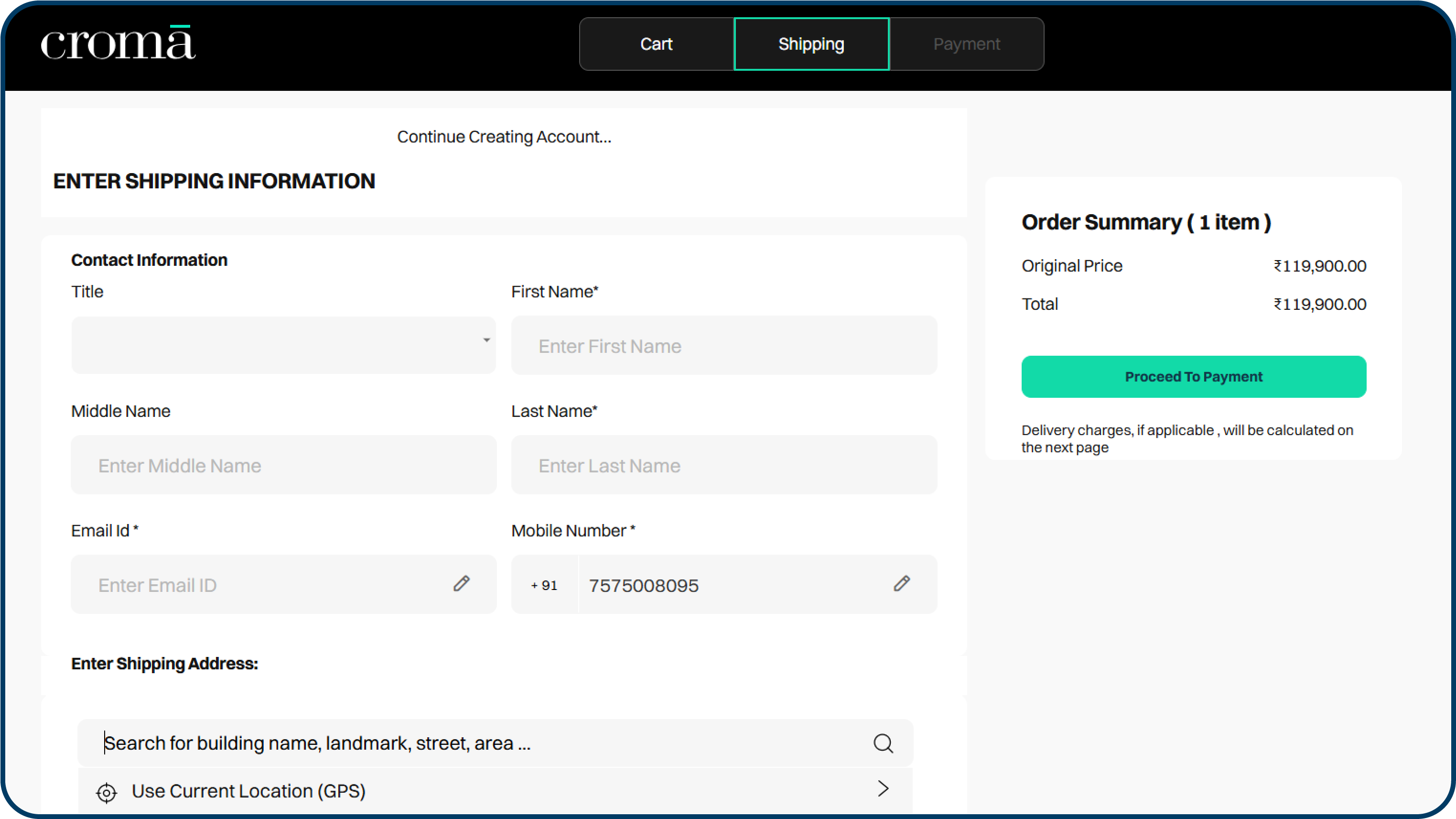1456x819 pixels.
Task: Click the +91 country code area
Action: tap(544, 585)
